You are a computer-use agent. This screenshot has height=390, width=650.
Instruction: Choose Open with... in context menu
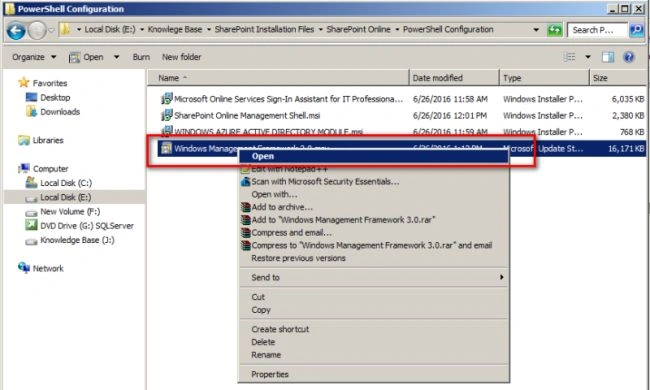374,194
